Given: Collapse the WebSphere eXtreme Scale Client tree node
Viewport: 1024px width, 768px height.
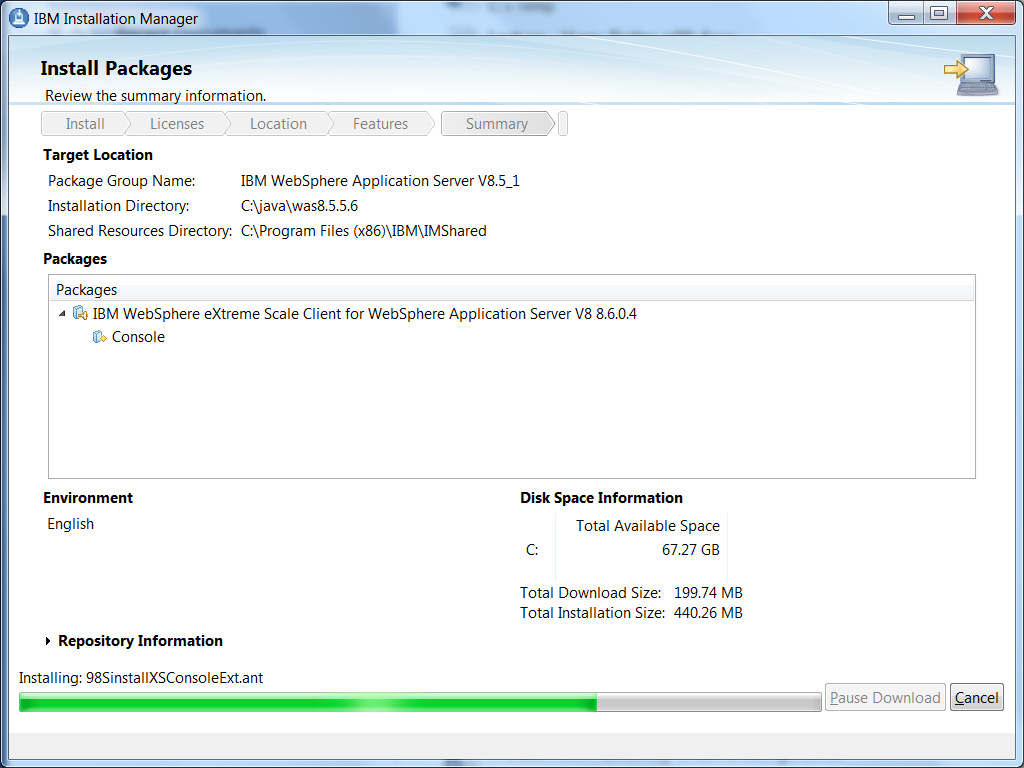Looking at the screenshot, I should [x=63, y=314].
